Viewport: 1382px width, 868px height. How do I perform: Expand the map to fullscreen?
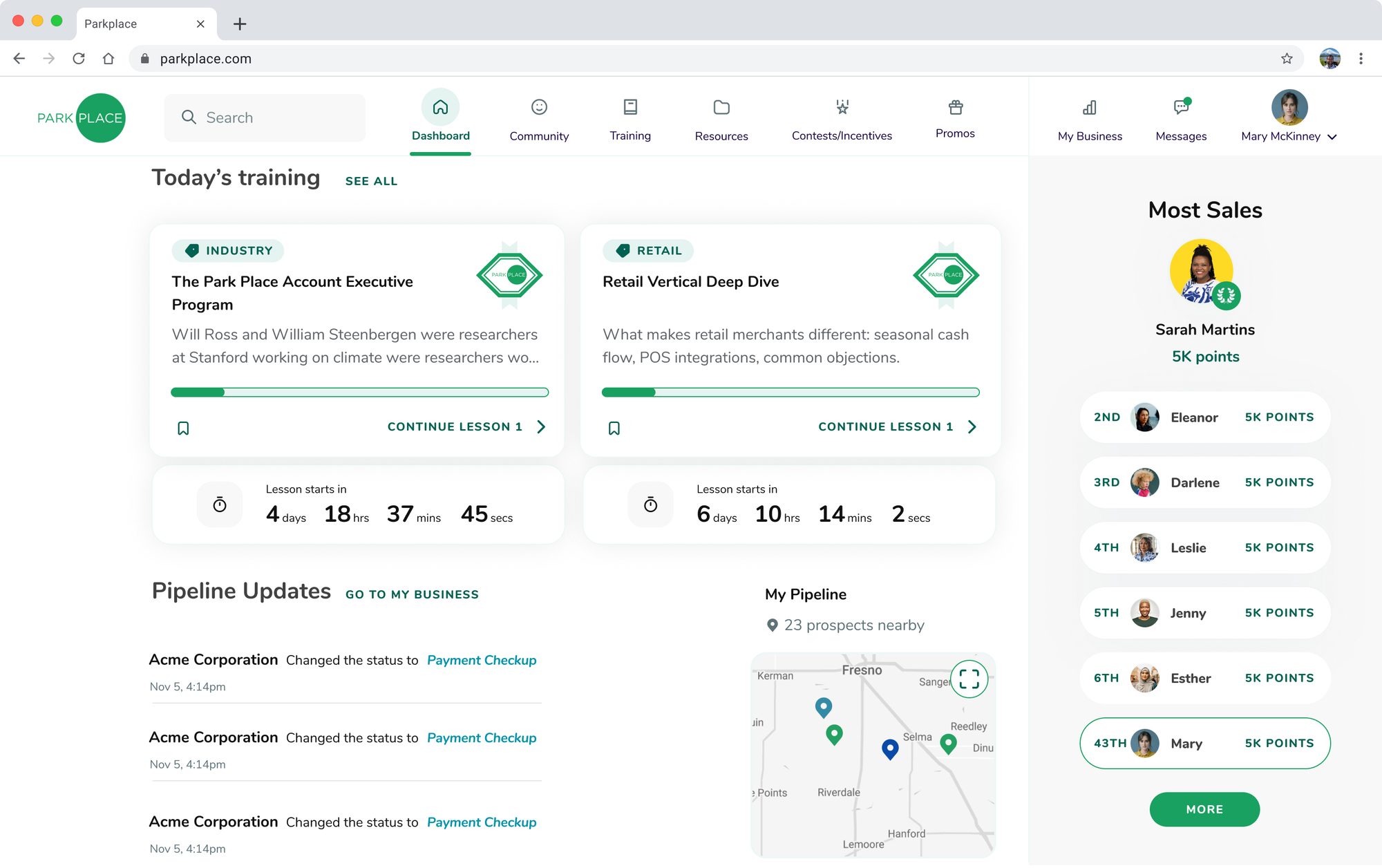point(969,679)
